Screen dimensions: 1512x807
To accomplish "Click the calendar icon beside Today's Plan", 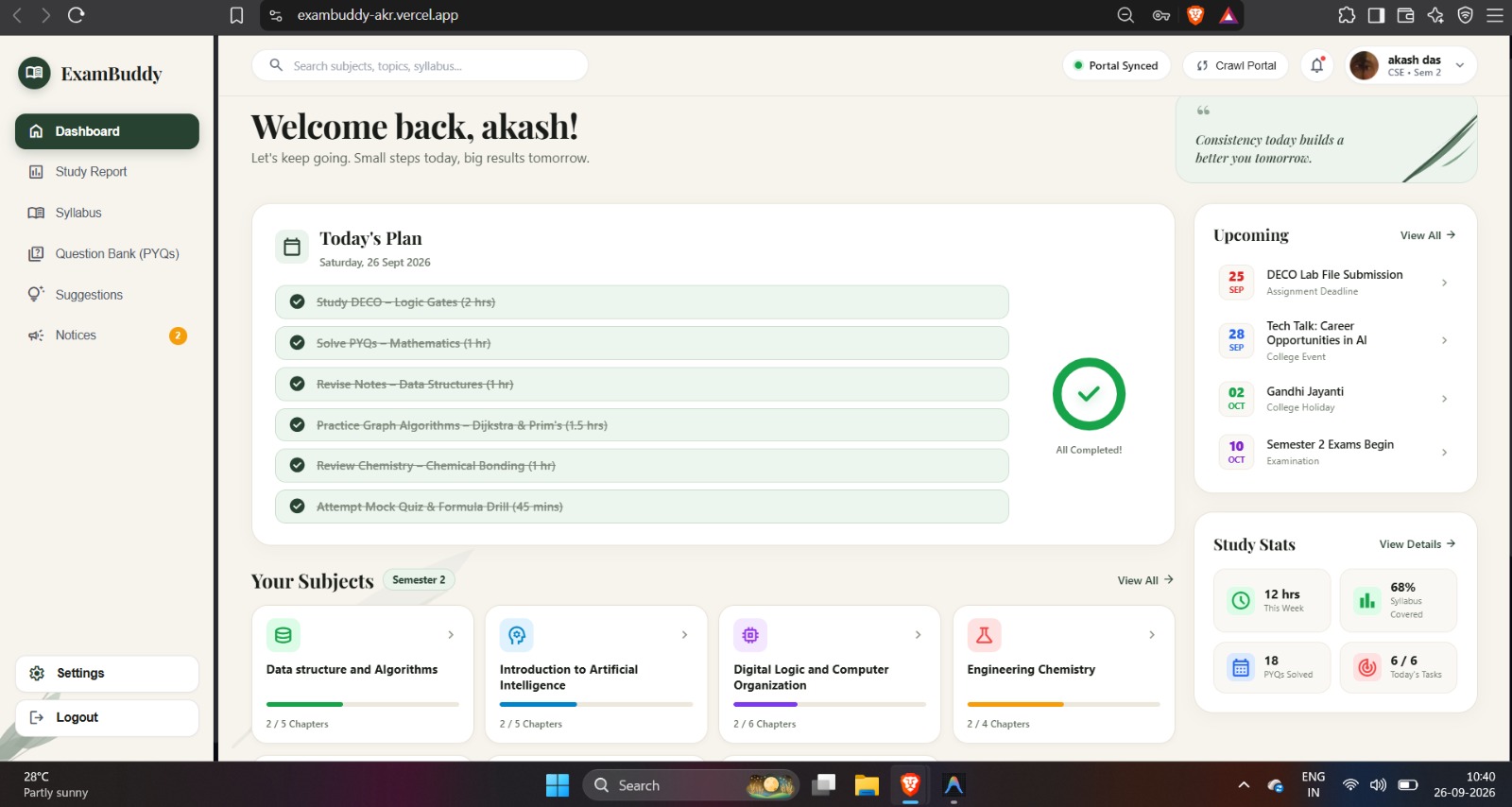I will 292,247.
